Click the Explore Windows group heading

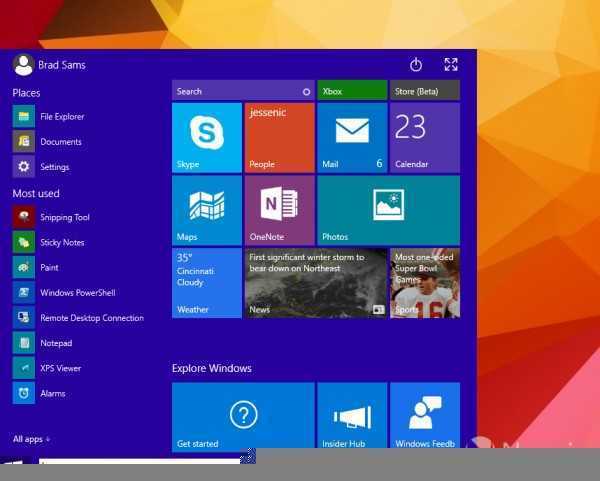[x=212, y=368]
